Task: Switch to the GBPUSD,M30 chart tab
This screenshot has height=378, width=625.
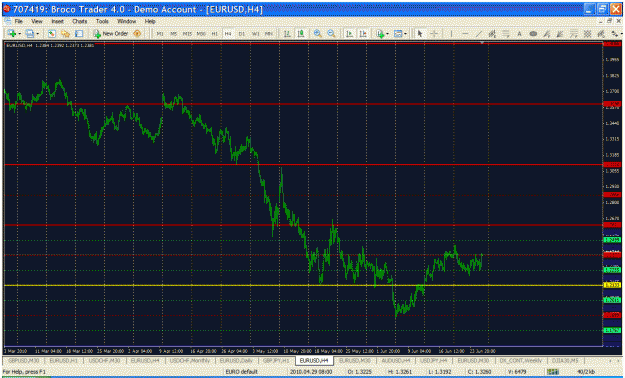Action: (24, 360)
